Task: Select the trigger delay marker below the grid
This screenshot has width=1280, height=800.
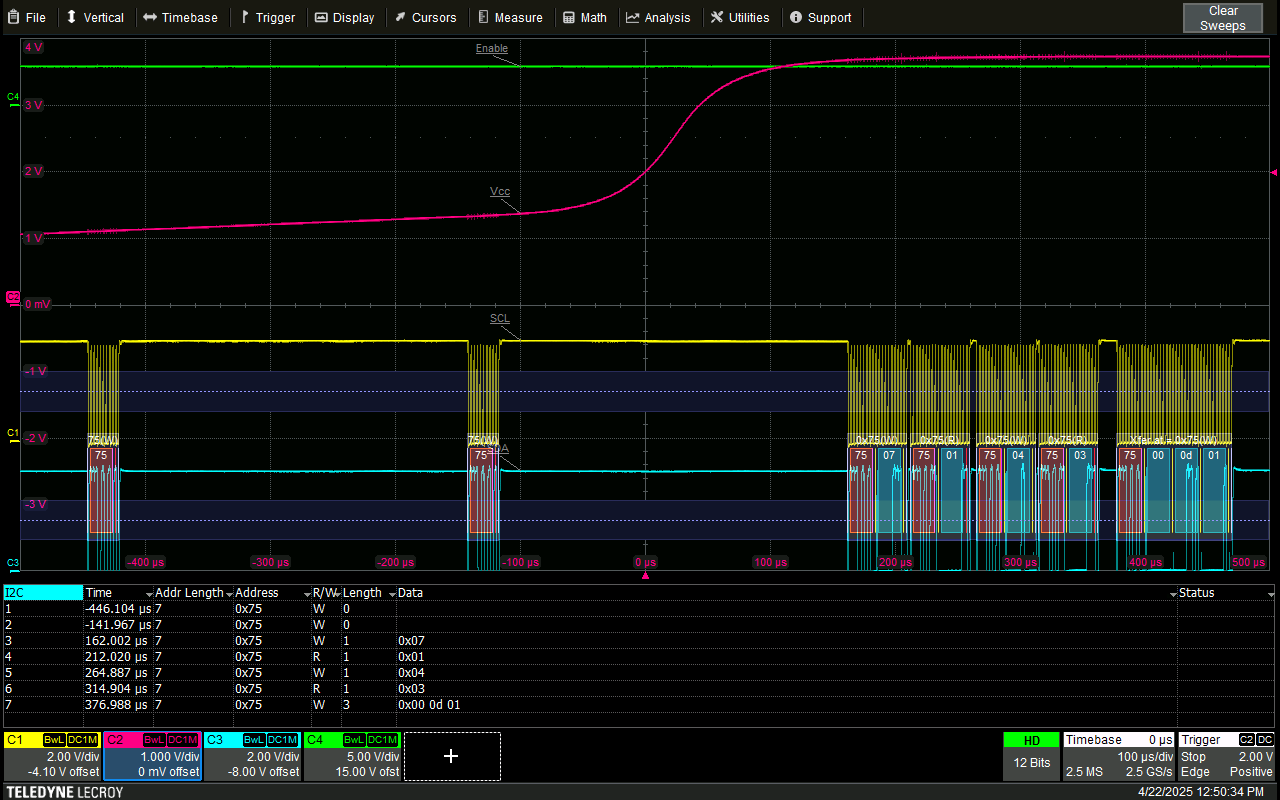Action: click(645, 576)
